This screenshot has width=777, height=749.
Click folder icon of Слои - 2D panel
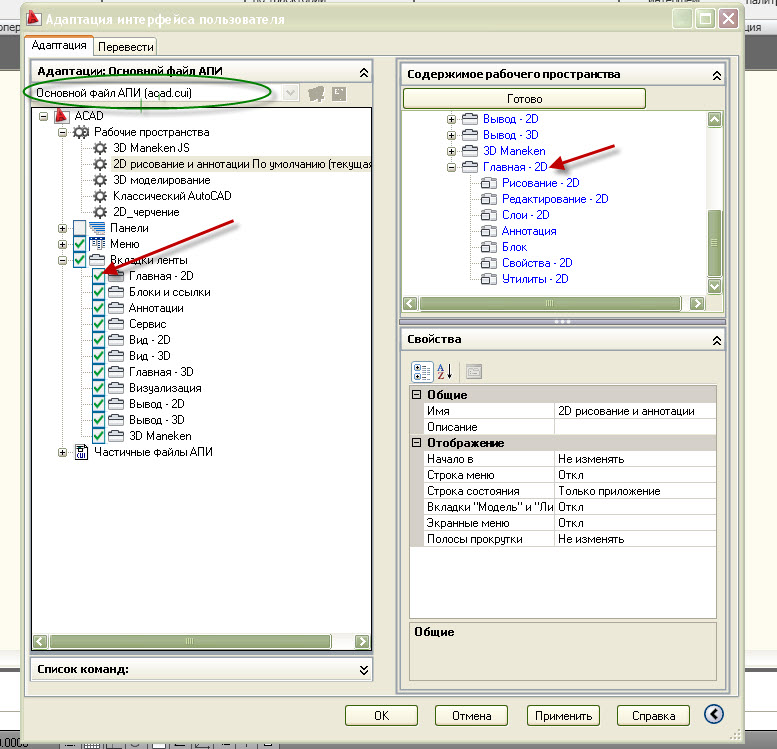coord(489,215)
